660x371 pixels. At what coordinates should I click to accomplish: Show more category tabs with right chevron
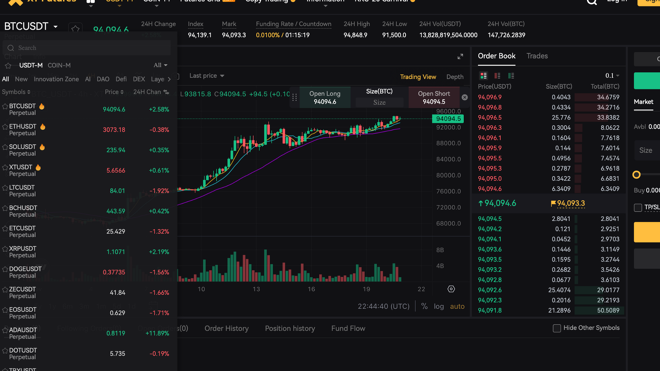click(169, 79)
